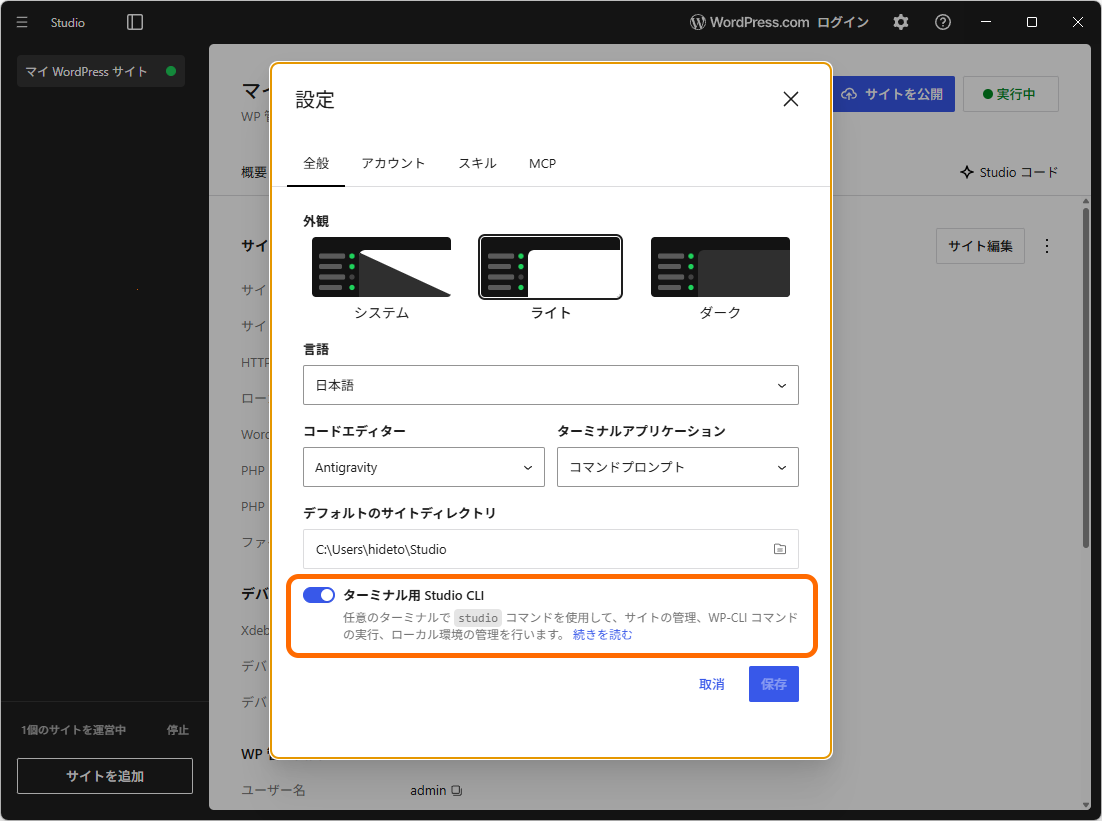Click the サイト編集 button
This screenshot has width=1102, height=821.
tap(980, 246)
